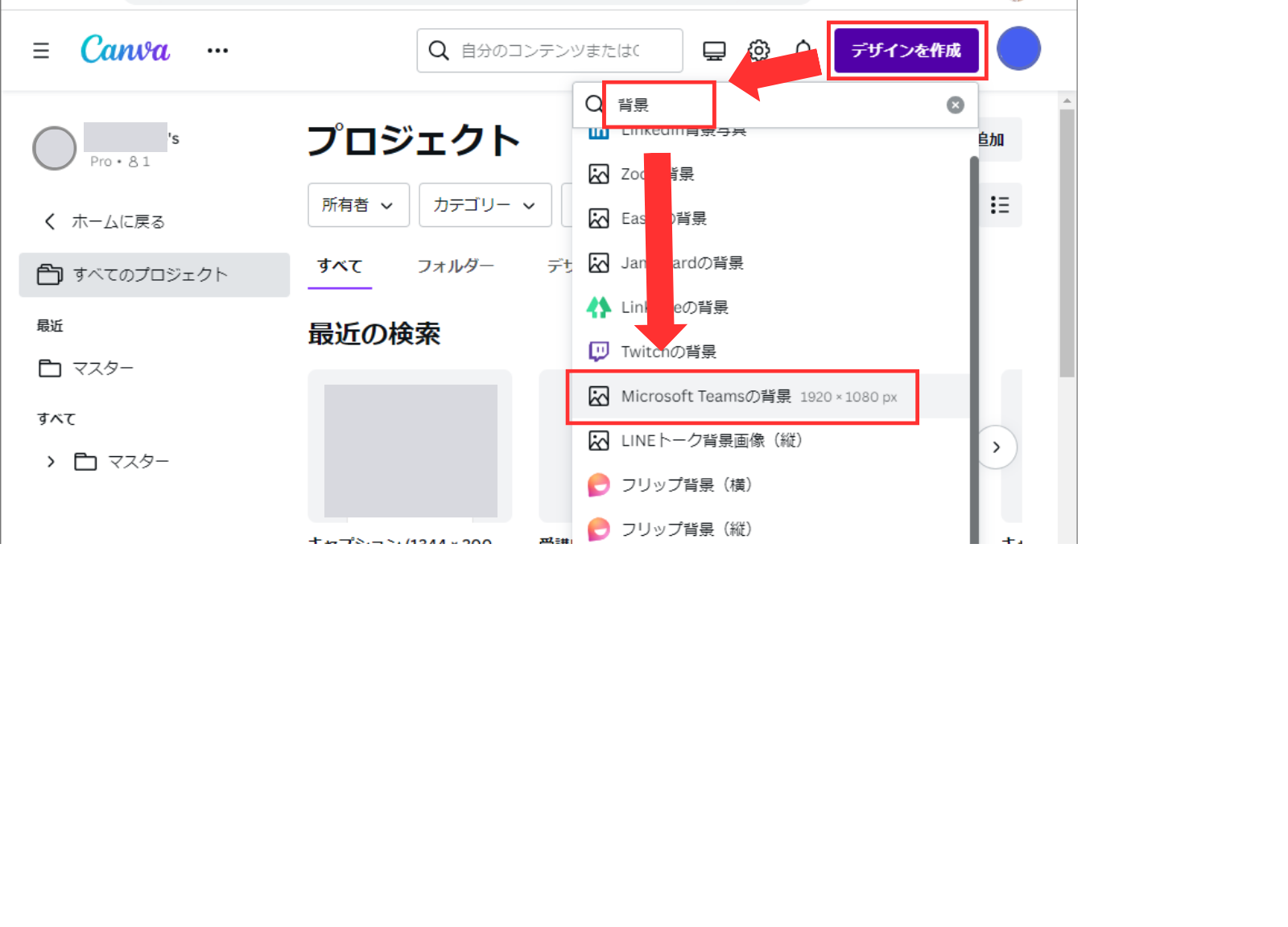Click the Canva logo
Image resolution: width=1288 pixels, height=927 pixels.
click(126, 50)
